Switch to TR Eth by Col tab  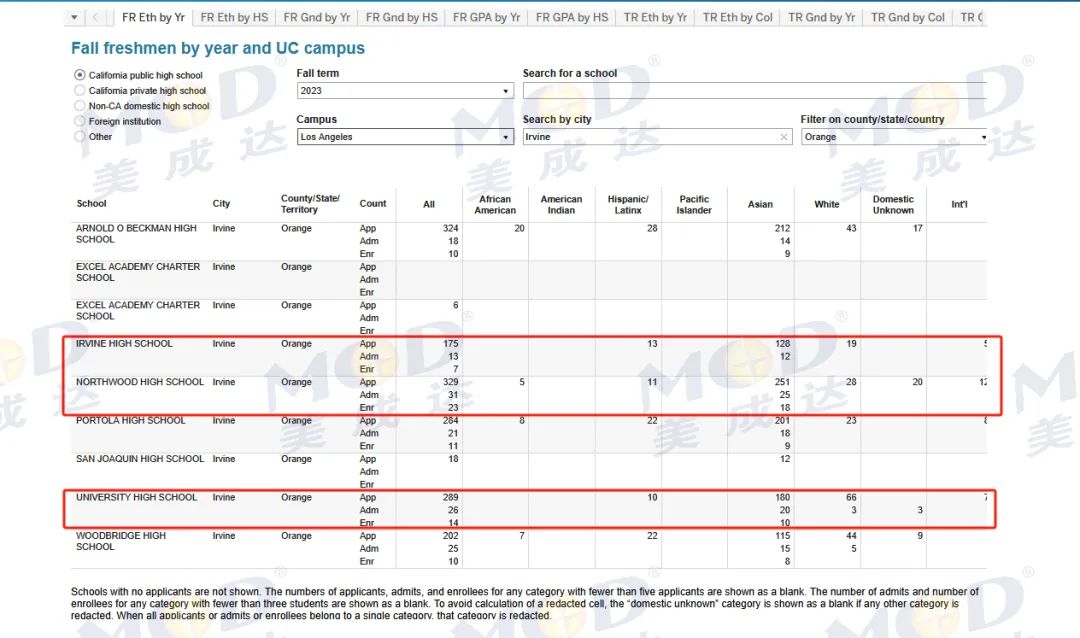(738, 17)
